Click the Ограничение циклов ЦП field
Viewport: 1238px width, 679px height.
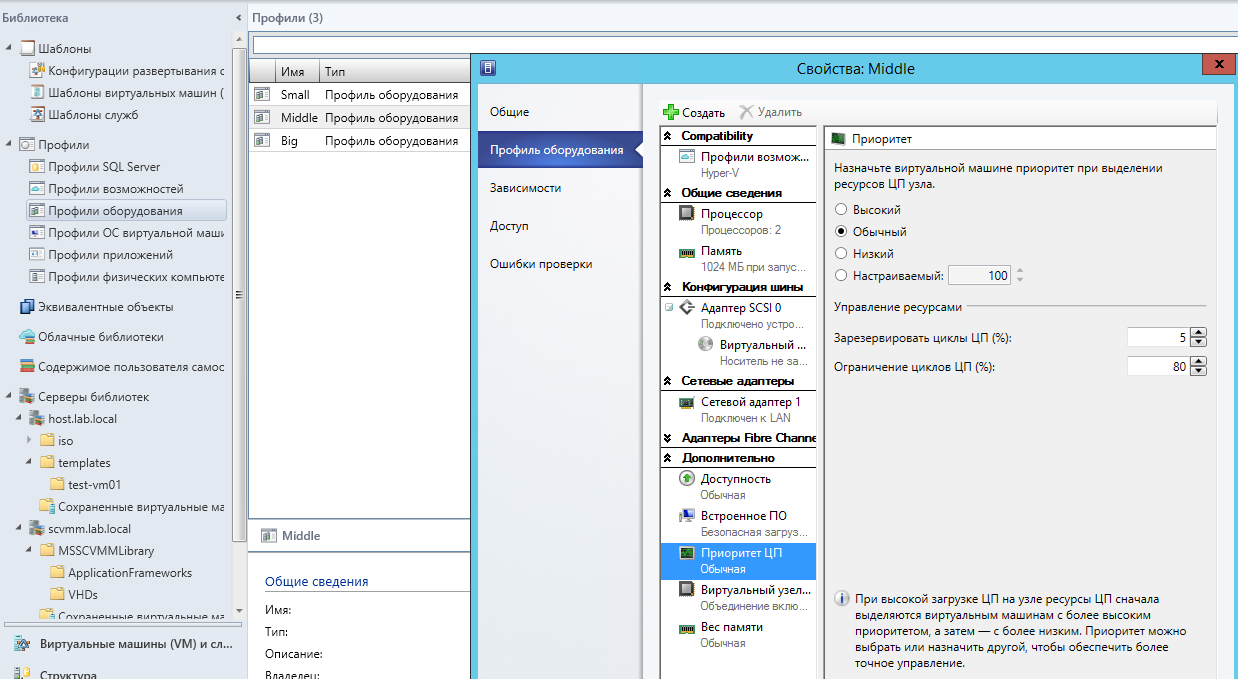[x=1157, y=367]
